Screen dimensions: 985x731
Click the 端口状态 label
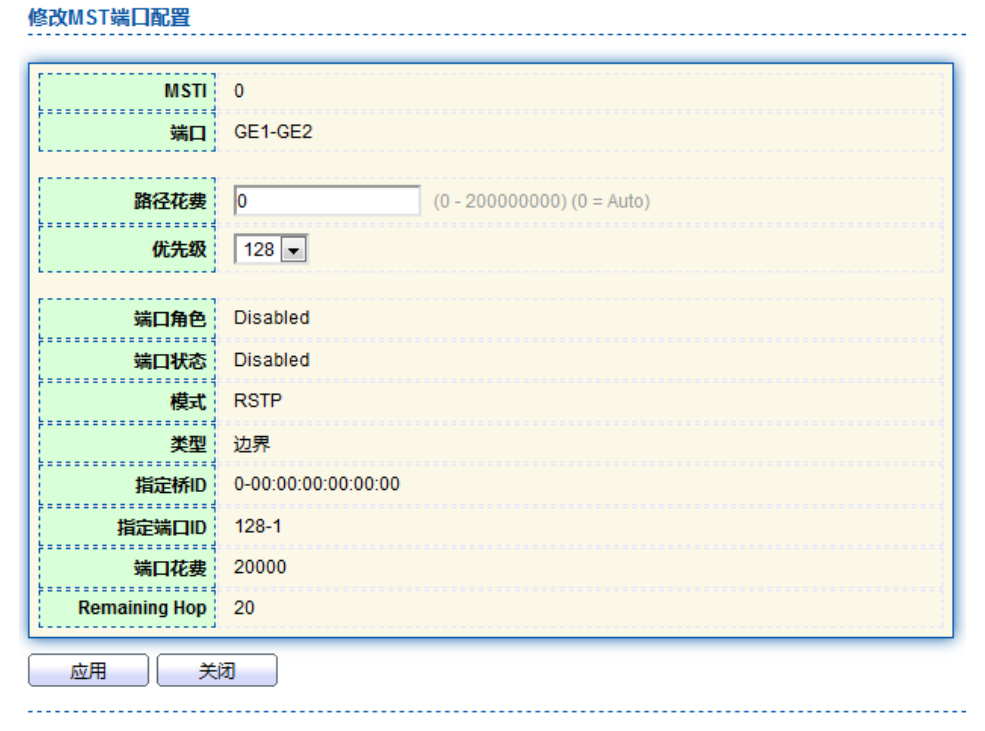tap(170, 360)
